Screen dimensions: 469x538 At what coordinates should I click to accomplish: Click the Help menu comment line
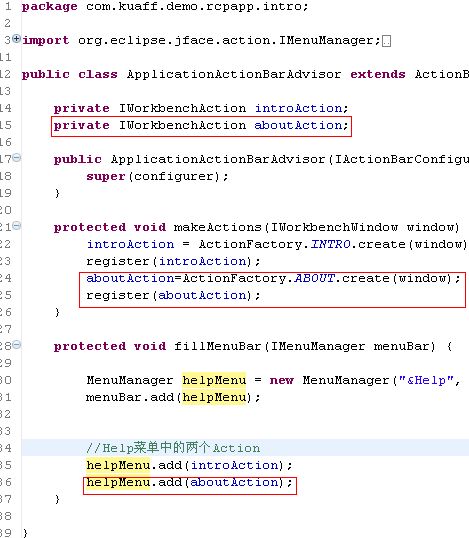pos(173,448)
